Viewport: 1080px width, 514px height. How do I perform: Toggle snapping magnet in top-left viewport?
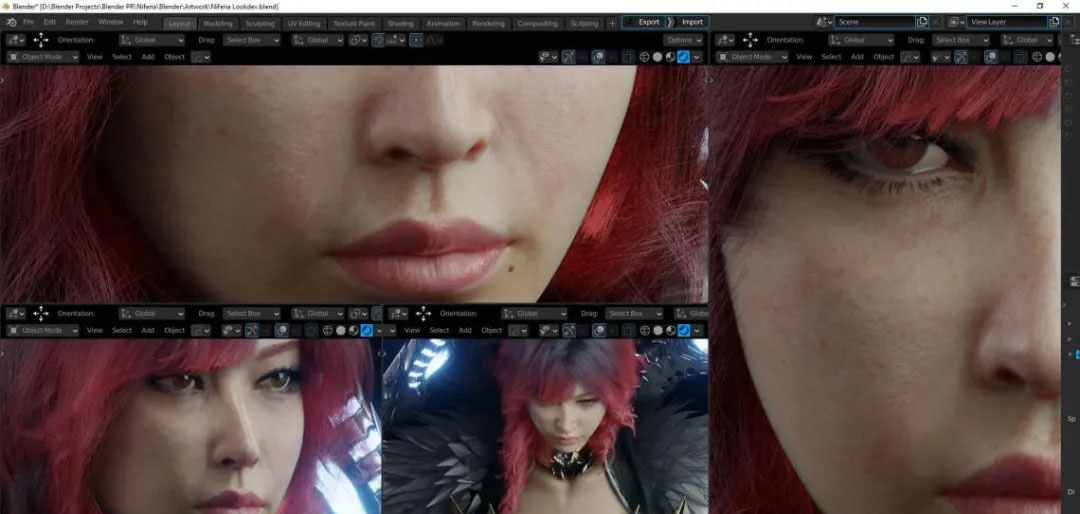point(378,40)
